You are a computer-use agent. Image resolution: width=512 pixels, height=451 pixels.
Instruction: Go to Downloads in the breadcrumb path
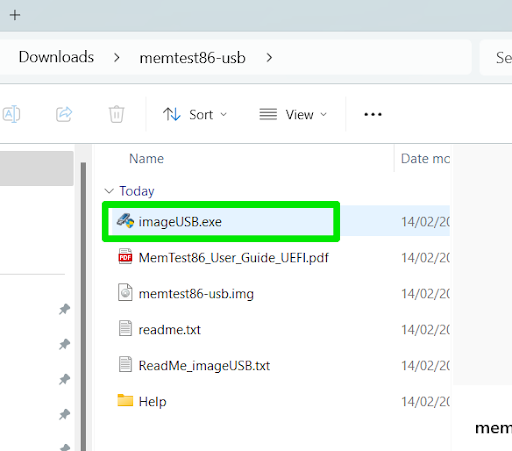click(56, 57)
